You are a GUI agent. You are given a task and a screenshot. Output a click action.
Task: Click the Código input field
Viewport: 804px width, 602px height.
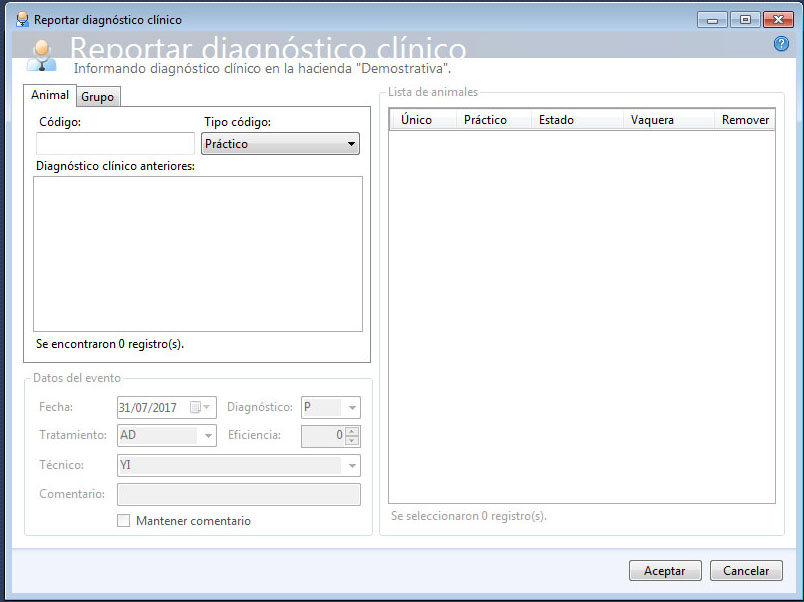tap(115, 144)
